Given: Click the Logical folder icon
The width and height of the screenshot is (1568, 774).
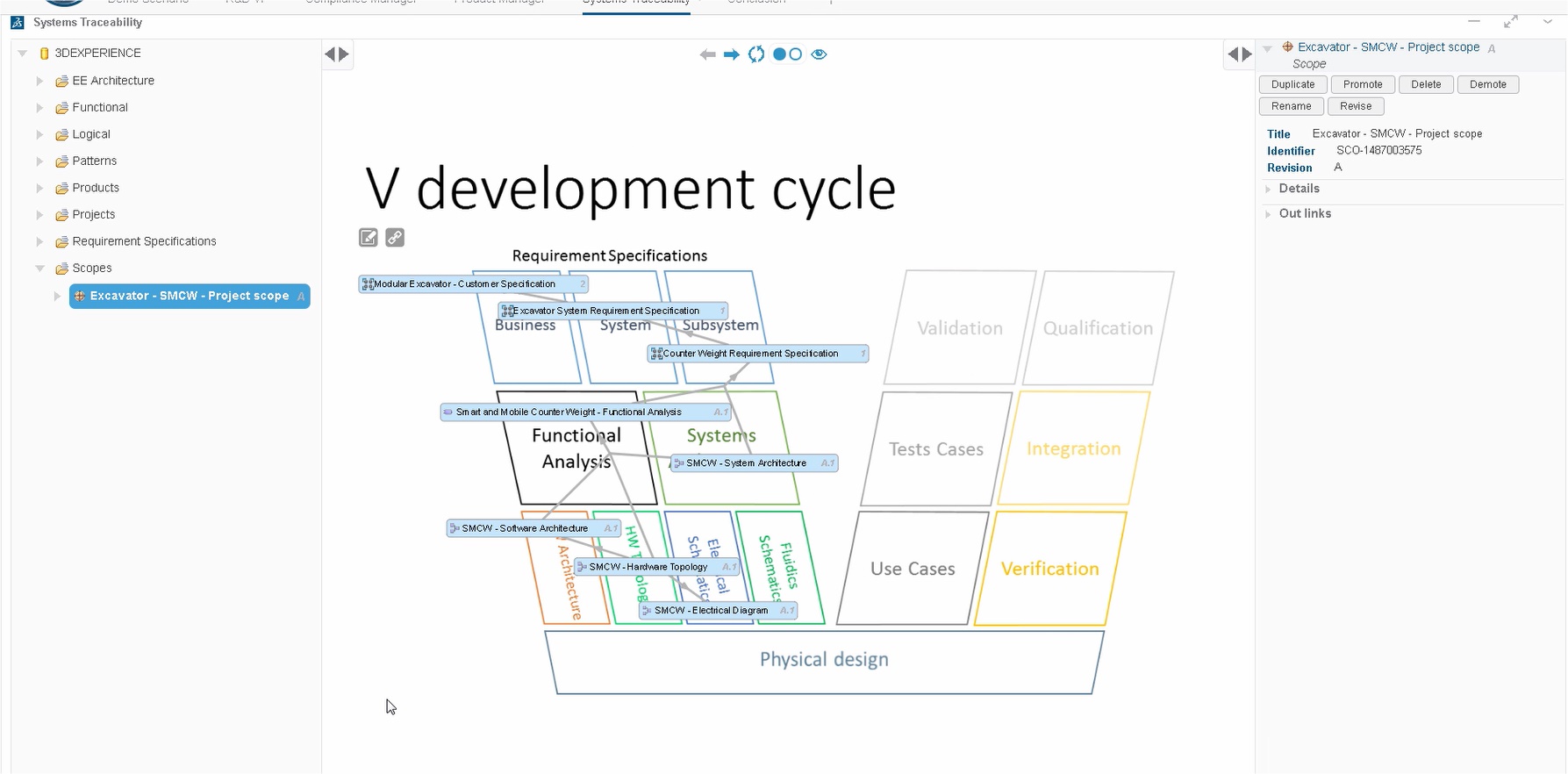Looking at the screenshot, I should tap(61, 134).
